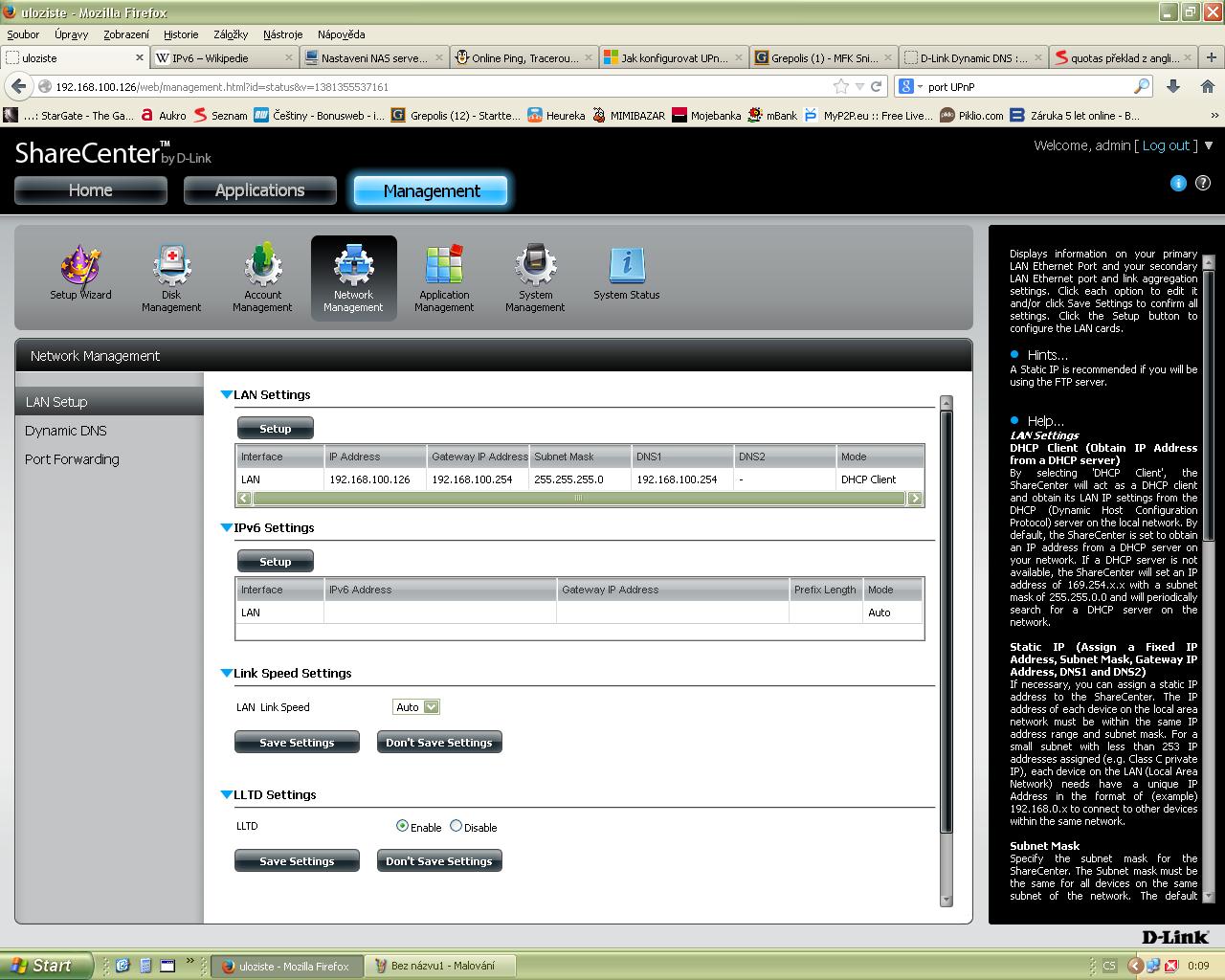Open the Nástroje menu
Image resolution: width=1225 pixels, height=980 pixels.
coord(282,33)
